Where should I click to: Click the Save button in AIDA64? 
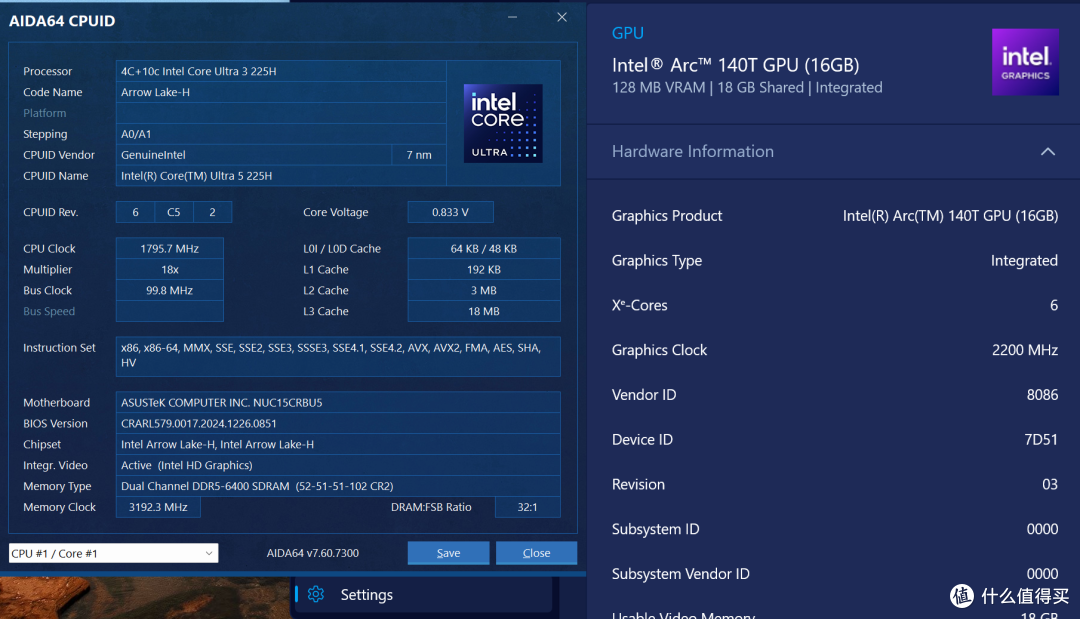(448, 553)
